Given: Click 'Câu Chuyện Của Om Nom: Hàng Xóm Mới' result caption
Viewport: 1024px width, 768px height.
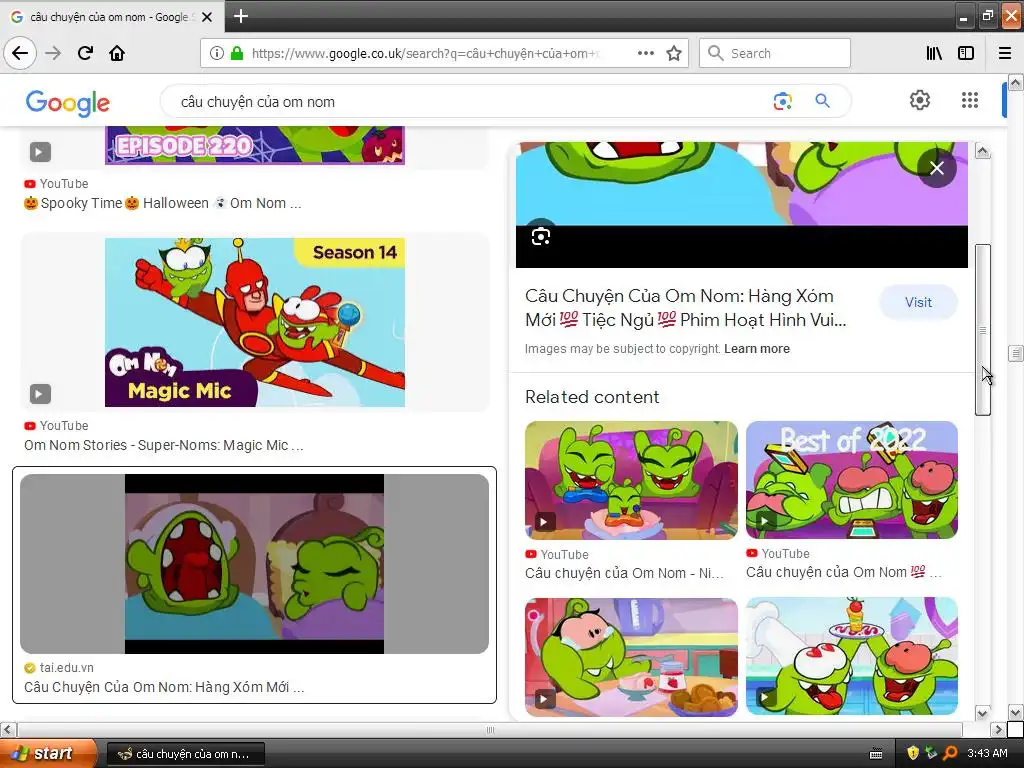Looking at the screenshot, I should (164, 687).
